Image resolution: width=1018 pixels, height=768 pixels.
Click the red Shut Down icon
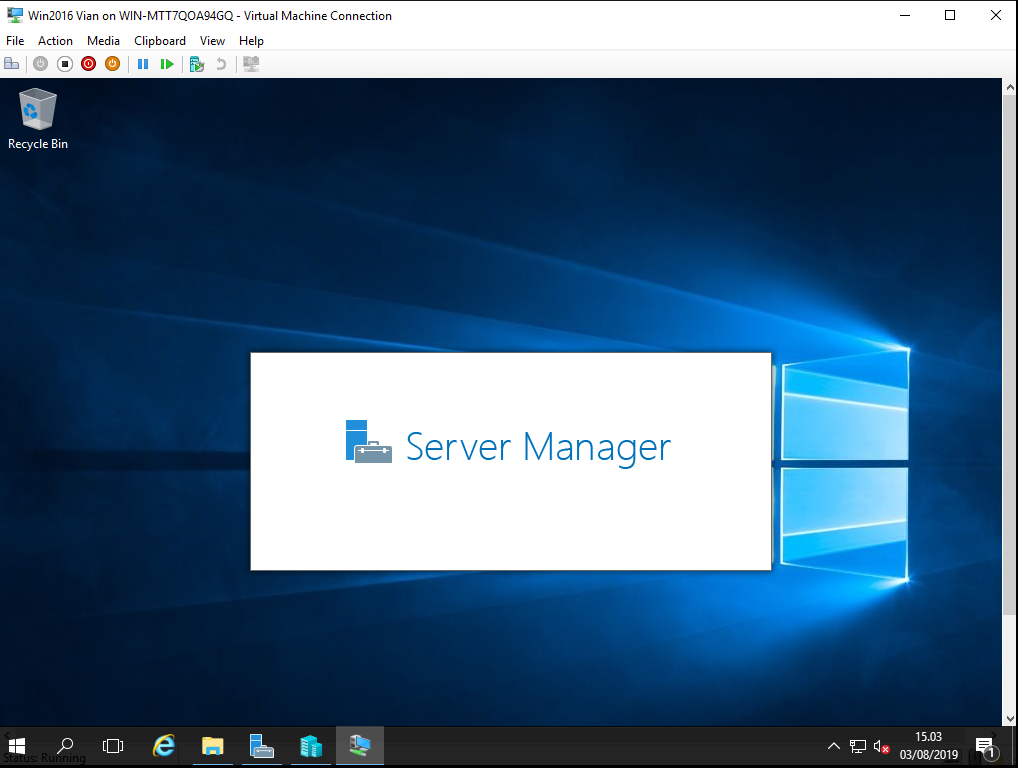pos(88,63)
